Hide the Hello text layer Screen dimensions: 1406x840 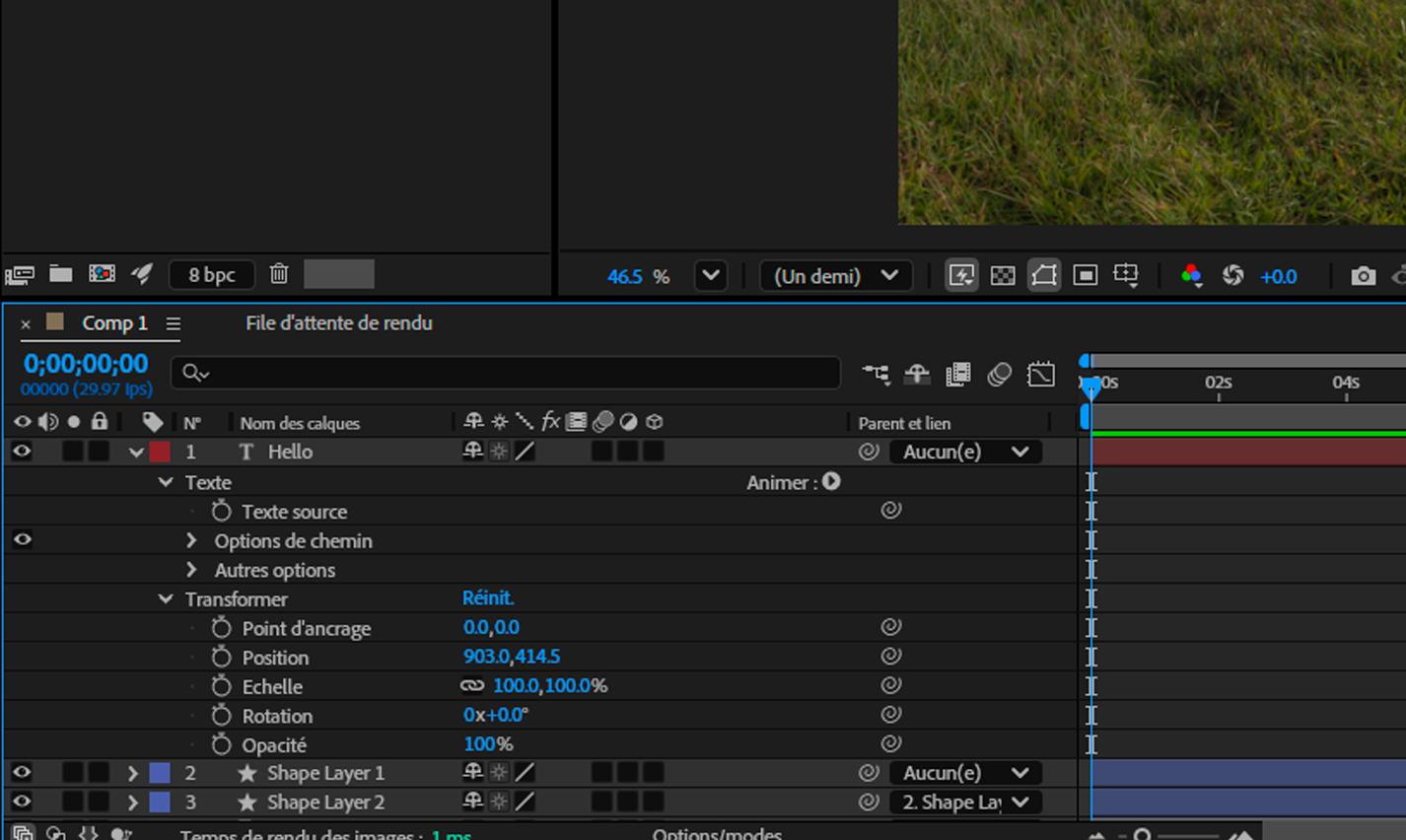(x=22, y=452)
